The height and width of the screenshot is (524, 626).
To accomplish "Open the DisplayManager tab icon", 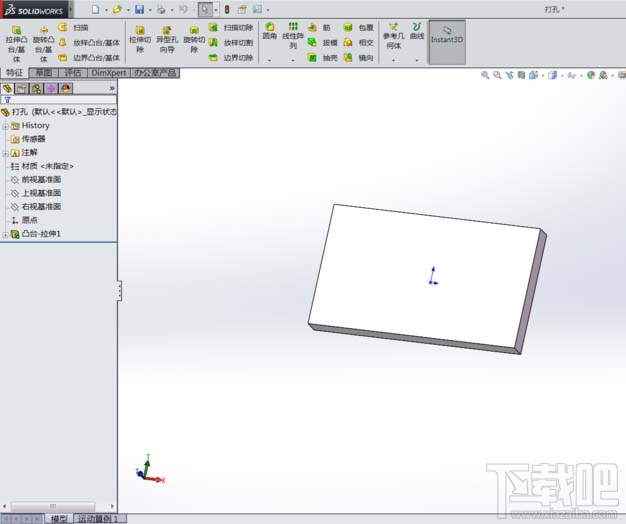I will [x=66, y=89].
